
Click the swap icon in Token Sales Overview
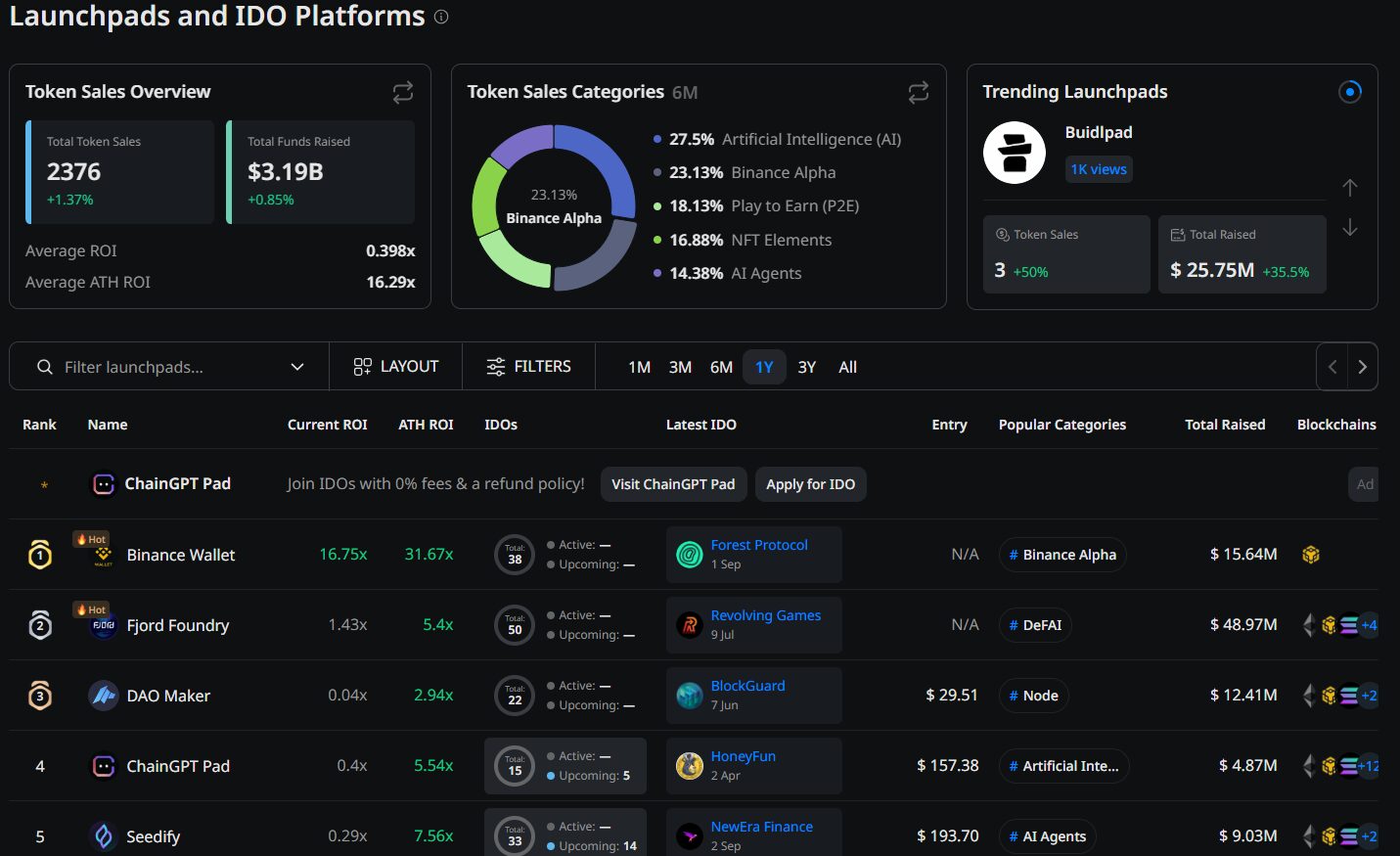point(403,92)
